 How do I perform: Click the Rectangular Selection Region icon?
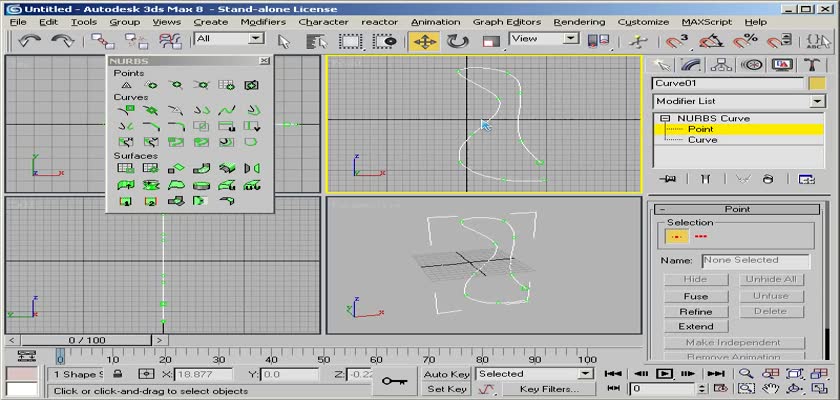tap(351, 41)
